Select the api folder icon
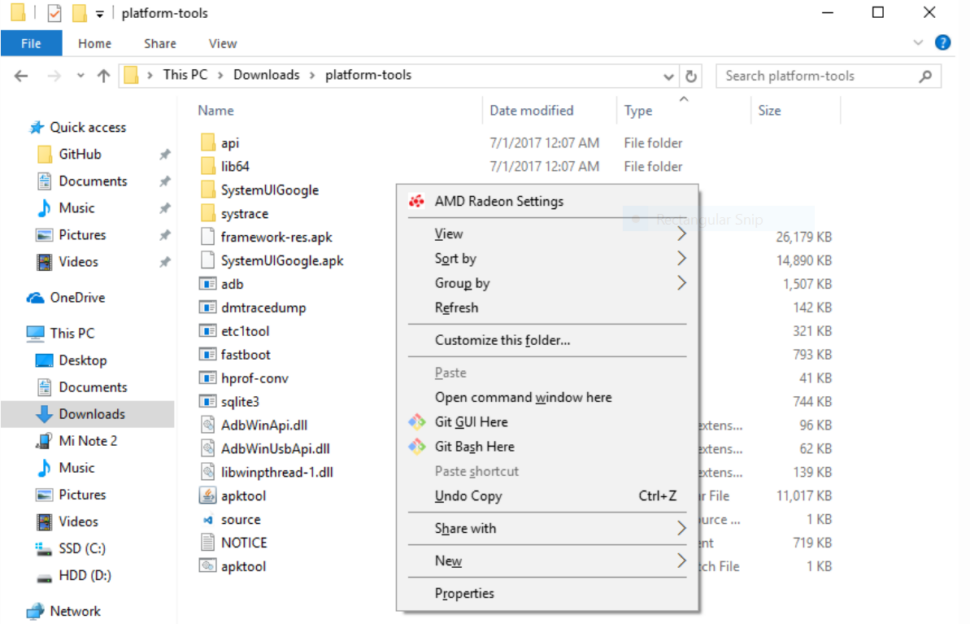Image resolution: width=970 pixels, height=624 pixels. (208, 143)
